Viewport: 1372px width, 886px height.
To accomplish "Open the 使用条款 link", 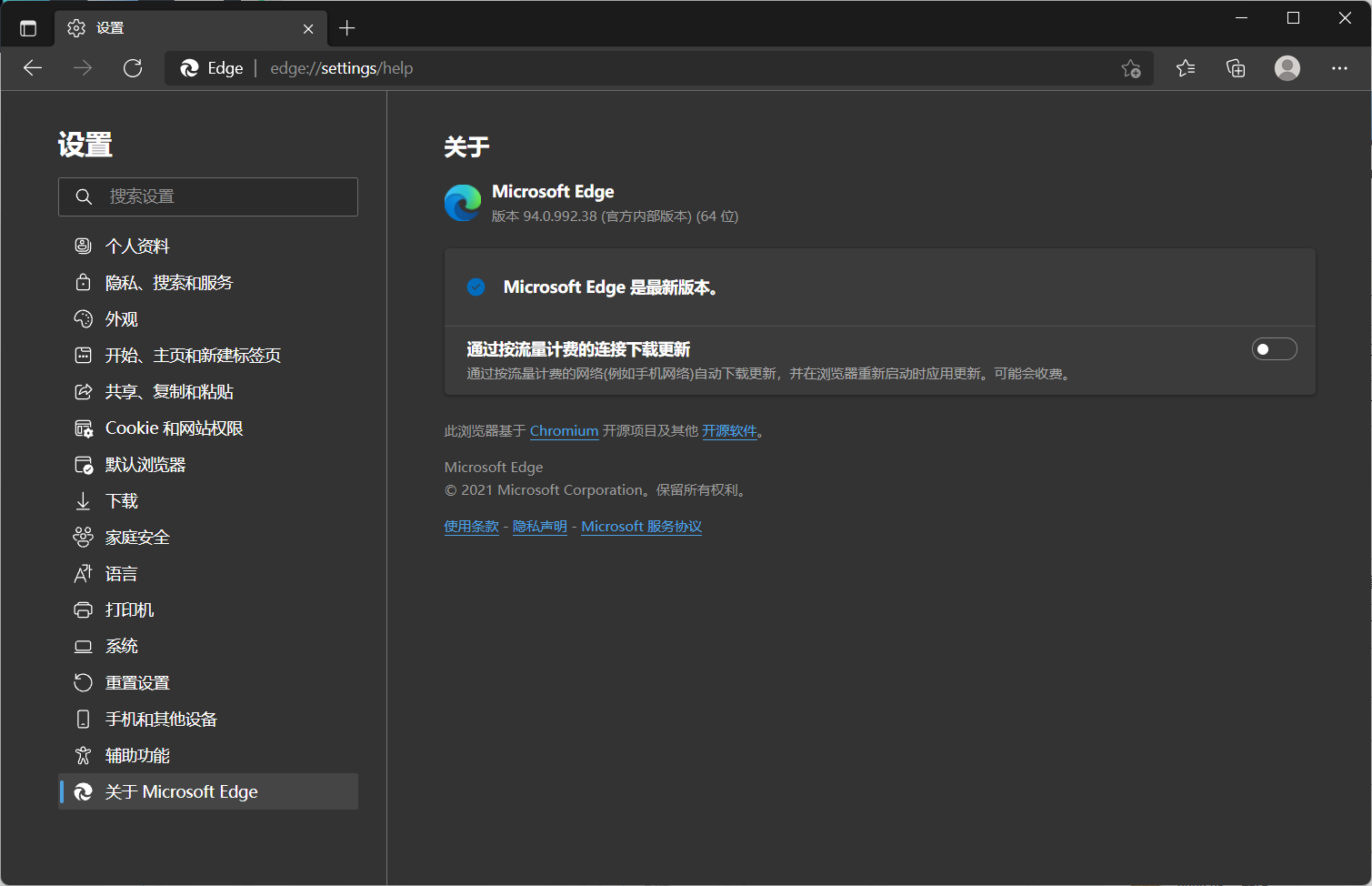I will (x=471, y=527).
